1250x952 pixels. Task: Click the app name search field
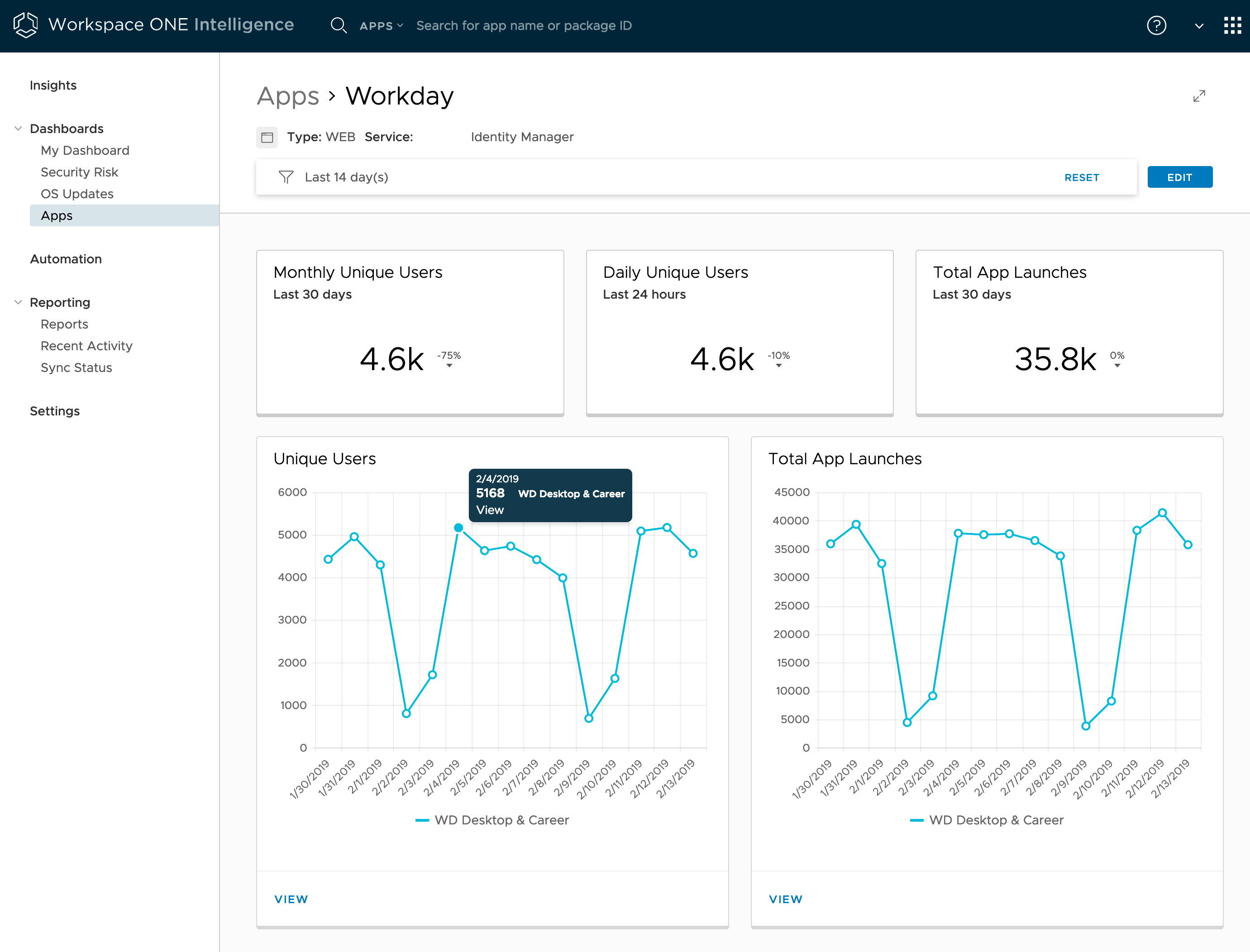(x=524, y=25)
